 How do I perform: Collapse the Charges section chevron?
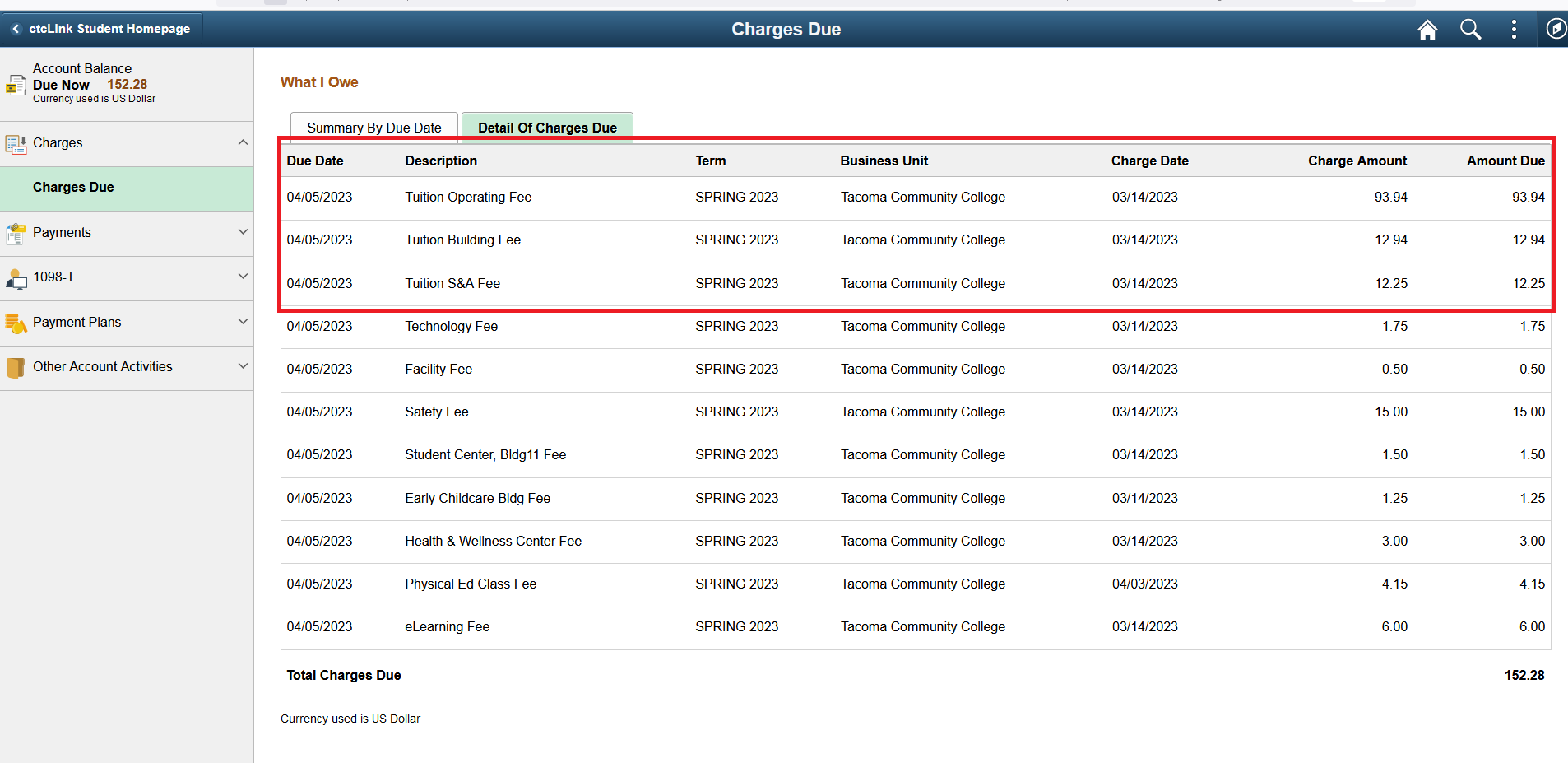click(x=243, y=142)
